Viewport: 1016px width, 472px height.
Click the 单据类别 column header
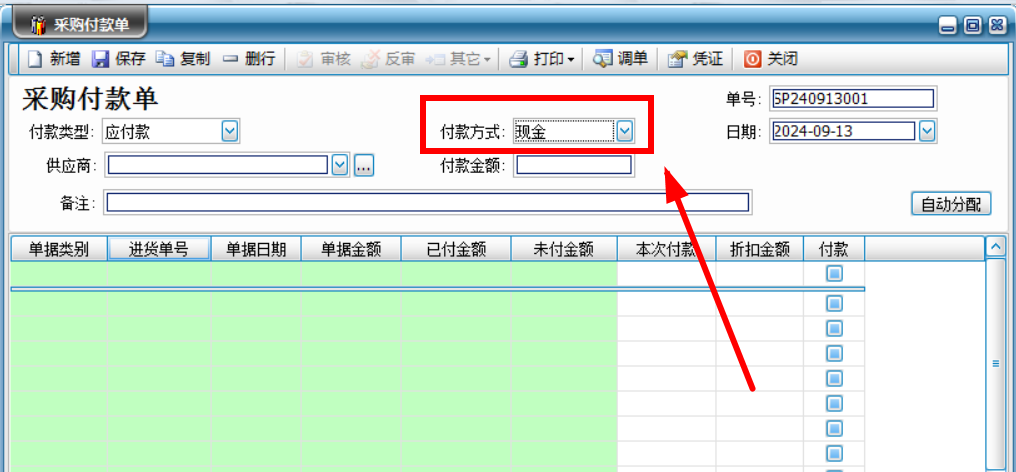pyautogui.click(x=59, y=249)
